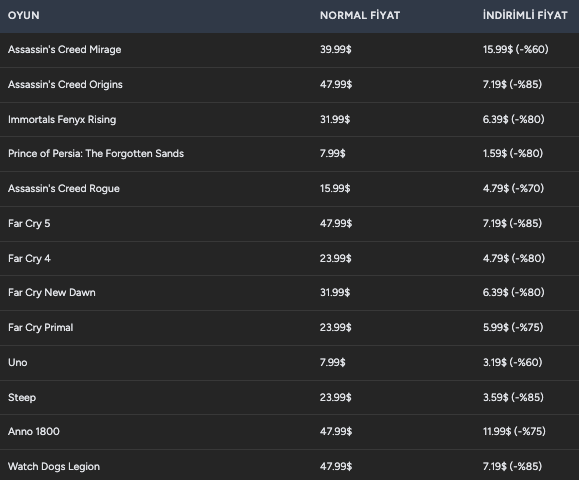Click Immortals Fenyx Rising 6.39$ (-%80)
The width and height of the screenshot is (579, 480).
[514, 120]
